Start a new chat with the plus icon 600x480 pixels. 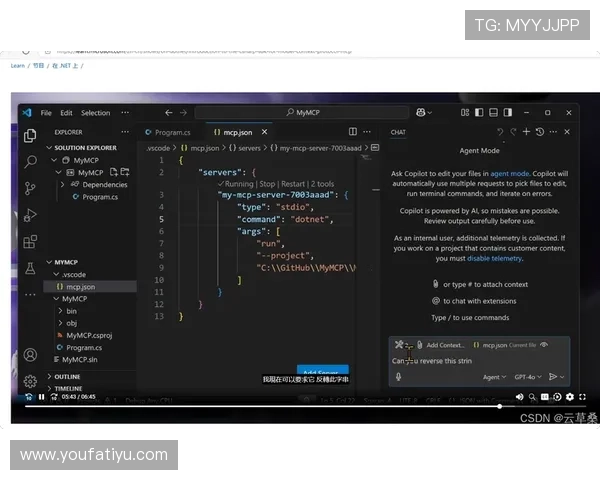coord(526,132)
